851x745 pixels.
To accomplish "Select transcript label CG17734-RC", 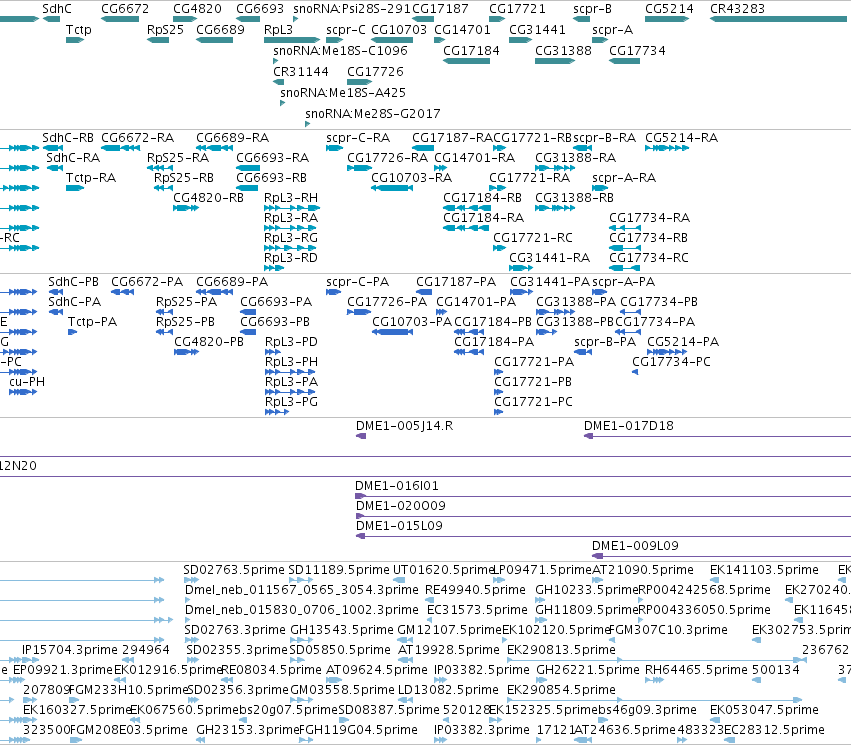I will coord(649,258).
